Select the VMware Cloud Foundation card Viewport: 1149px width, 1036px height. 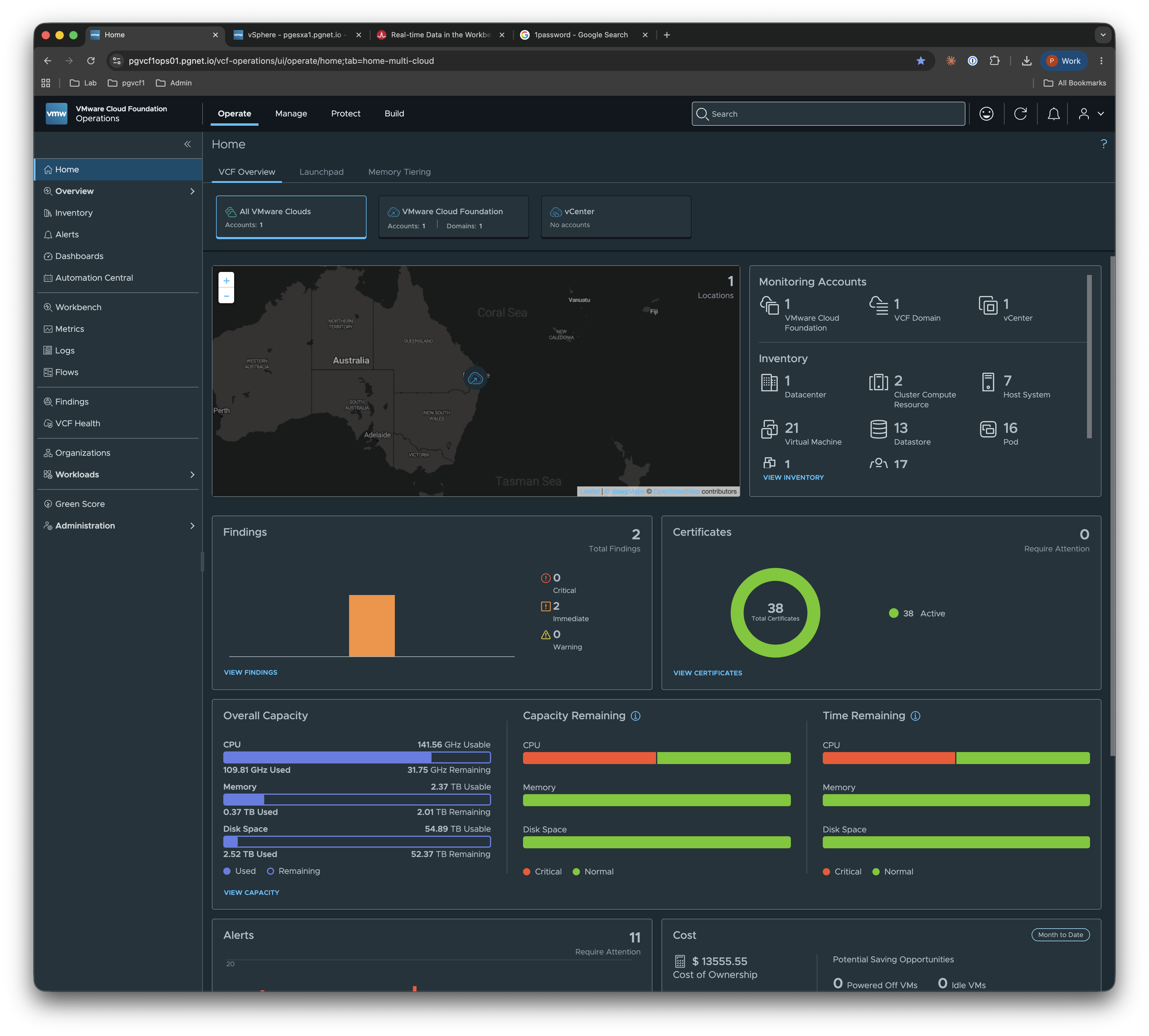click(453, 217)
